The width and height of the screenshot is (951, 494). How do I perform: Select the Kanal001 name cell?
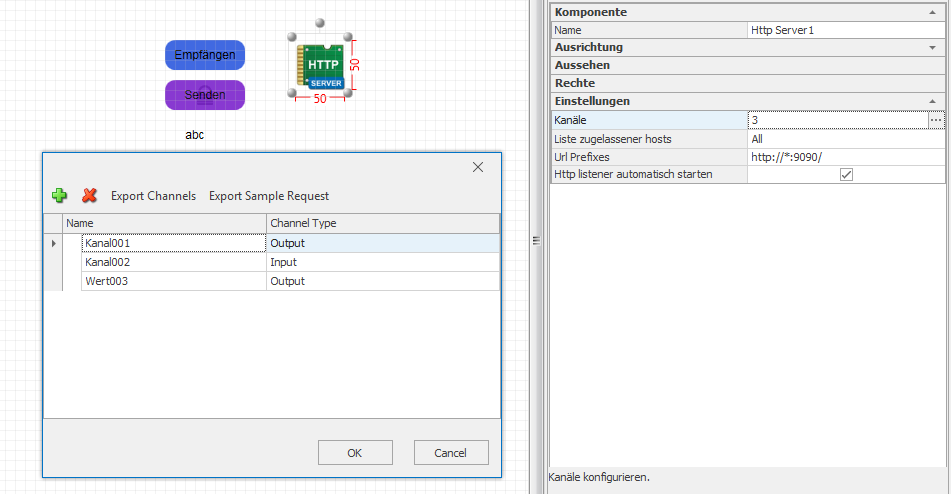173,243
